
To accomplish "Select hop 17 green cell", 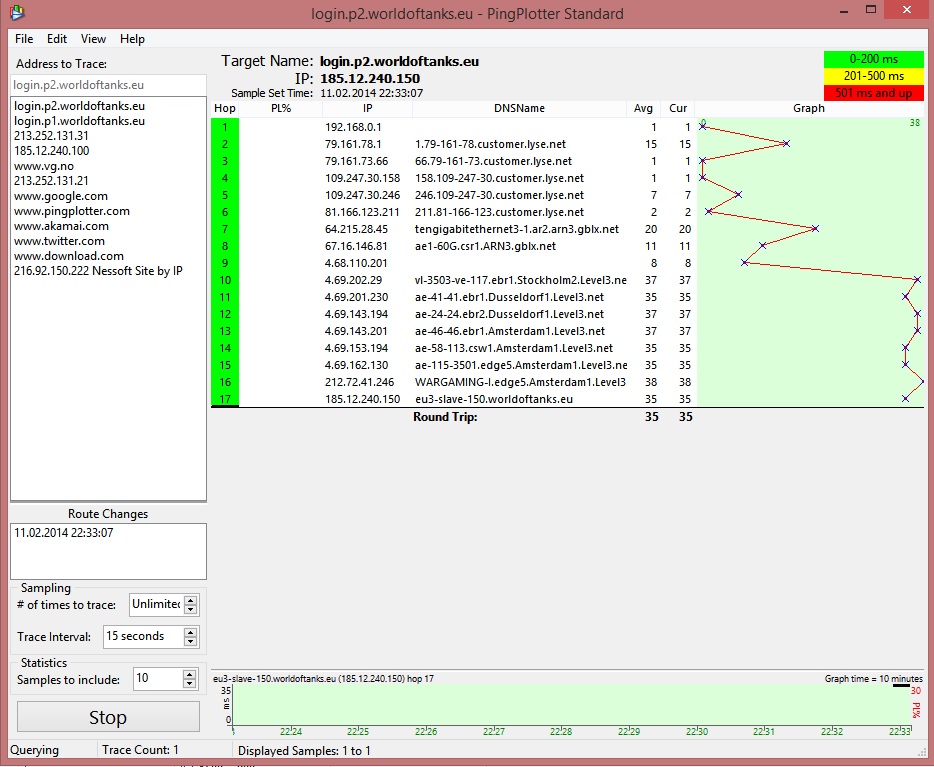I will tap(225, 399).
